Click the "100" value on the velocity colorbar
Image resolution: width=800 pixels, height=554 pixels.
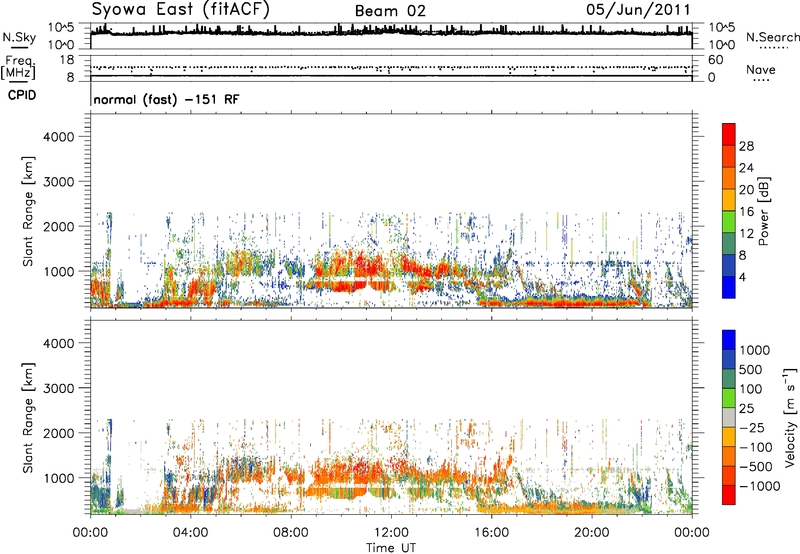751,389
